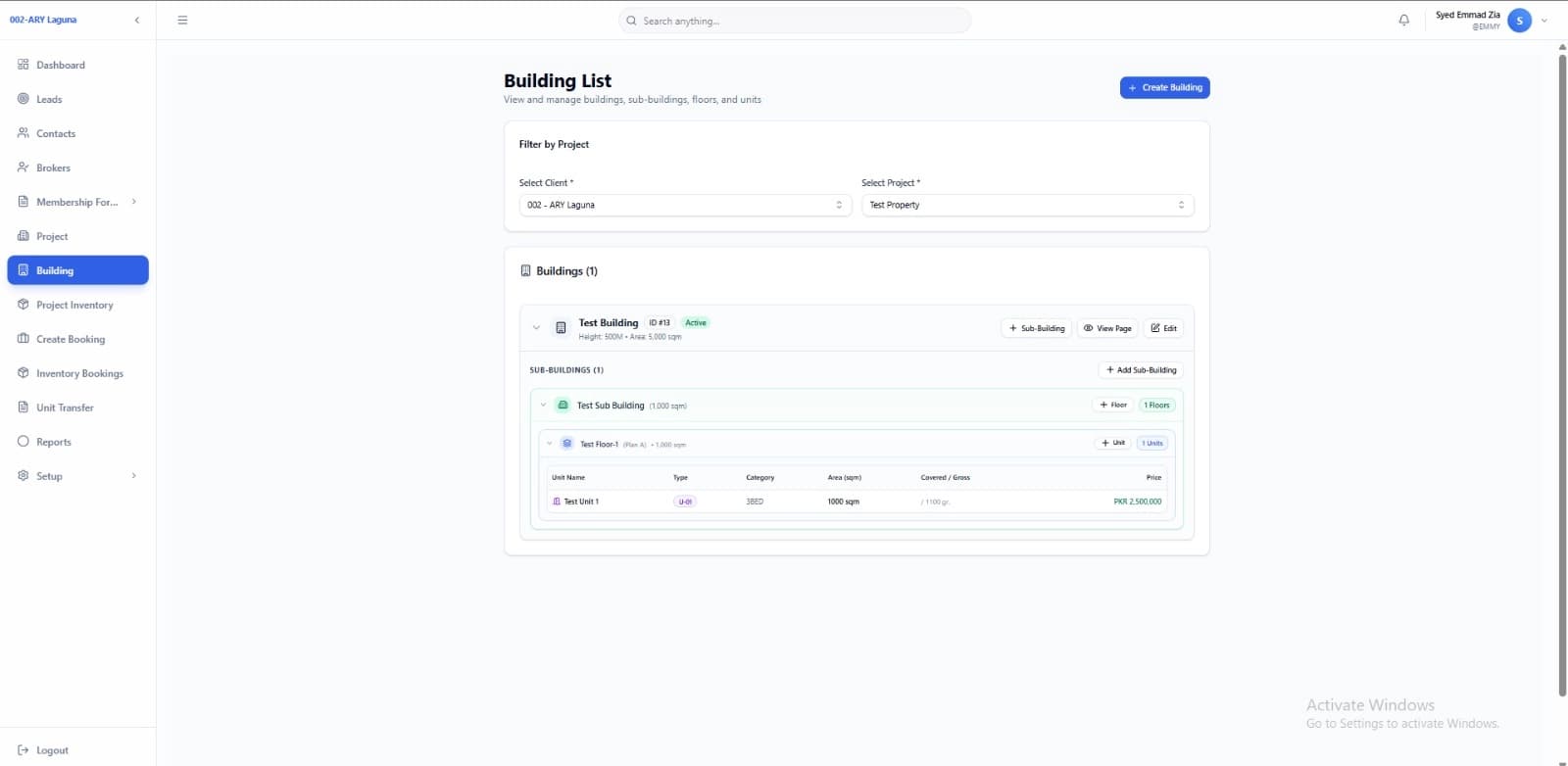Click the Search anything field
The width and height of the screenshot is (1568, 766).
[795, 21]
